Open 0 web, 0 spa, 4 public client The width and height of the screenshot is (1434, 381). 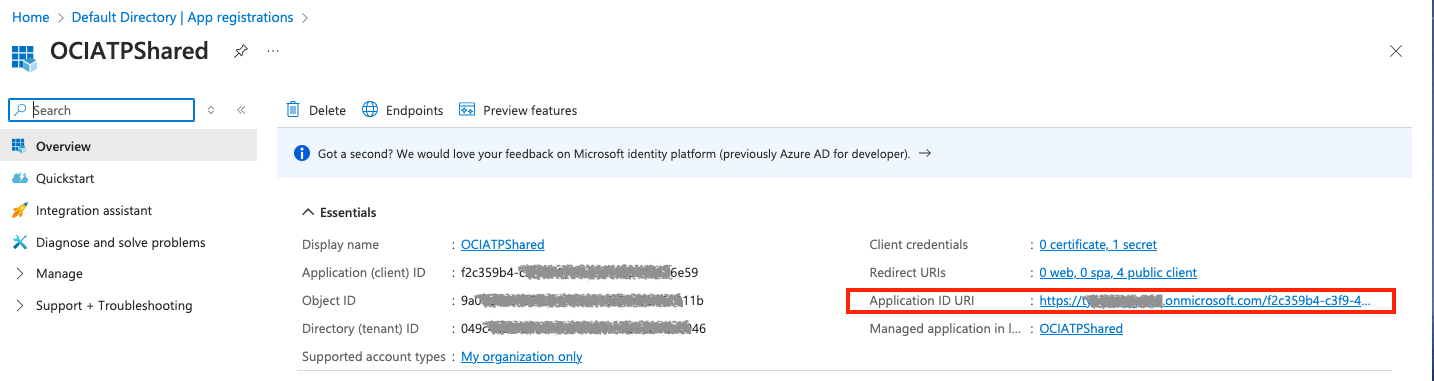1118,273
